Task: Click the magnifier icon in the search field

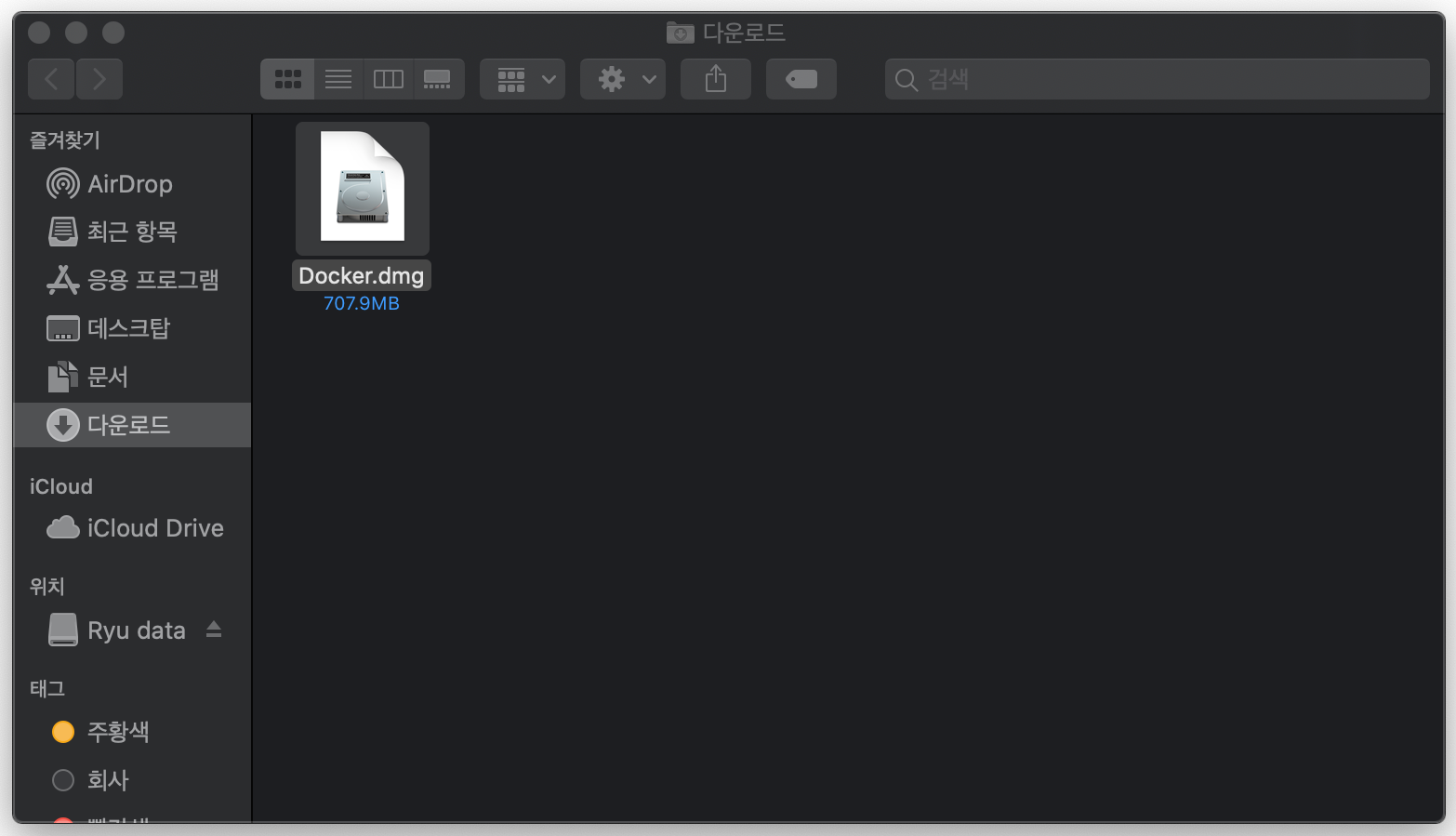Action: [907, 80]
